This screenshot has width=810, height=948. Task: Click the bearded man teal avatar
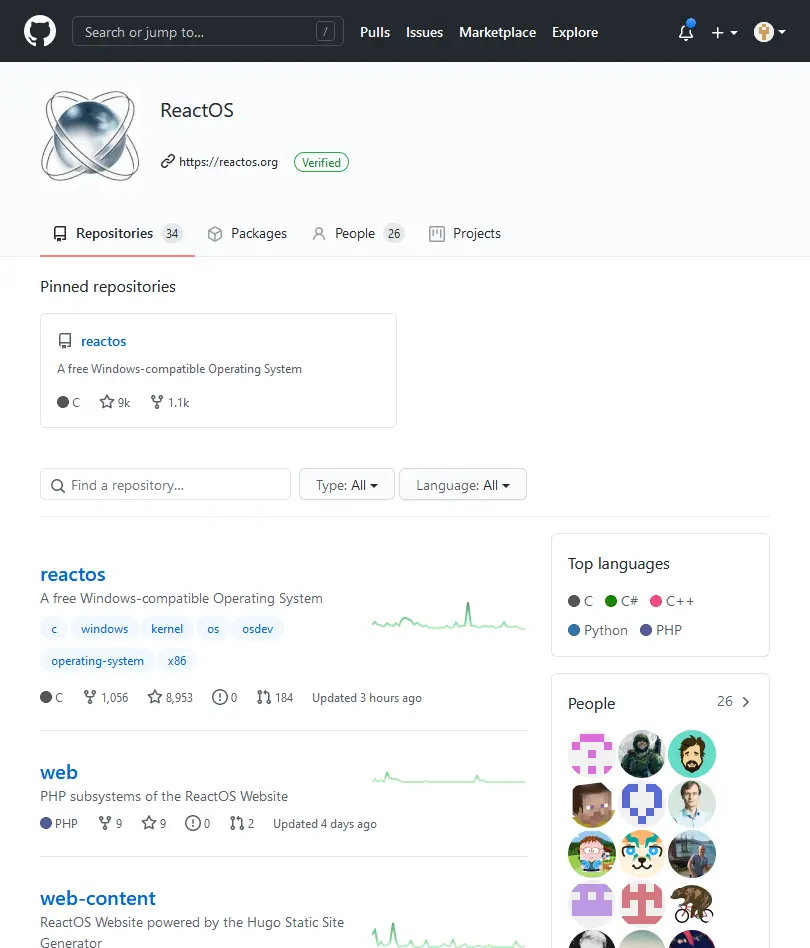pos(692,753)
